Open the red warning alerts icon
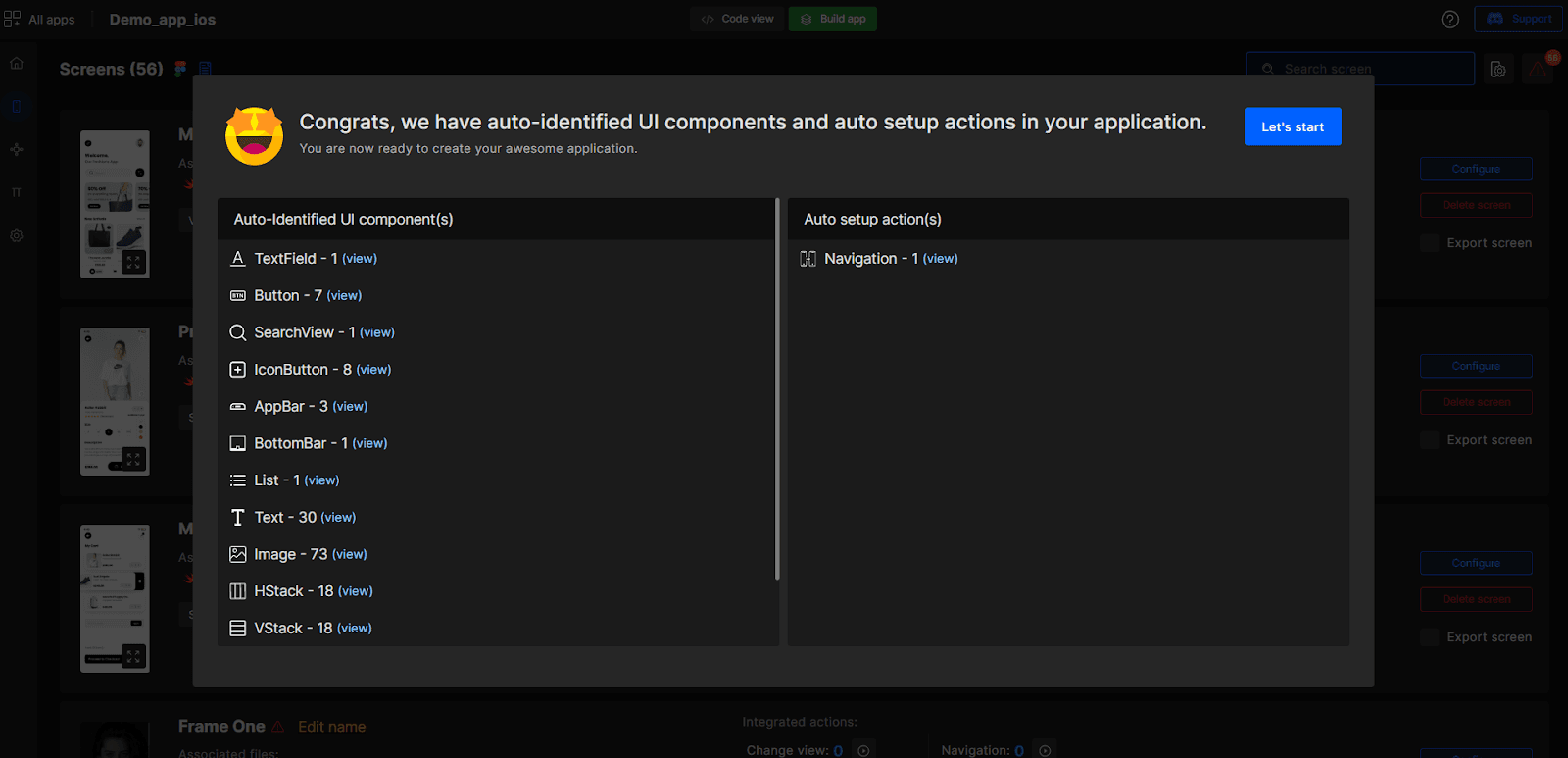The image size is (1568, 758). [1538, 69]
